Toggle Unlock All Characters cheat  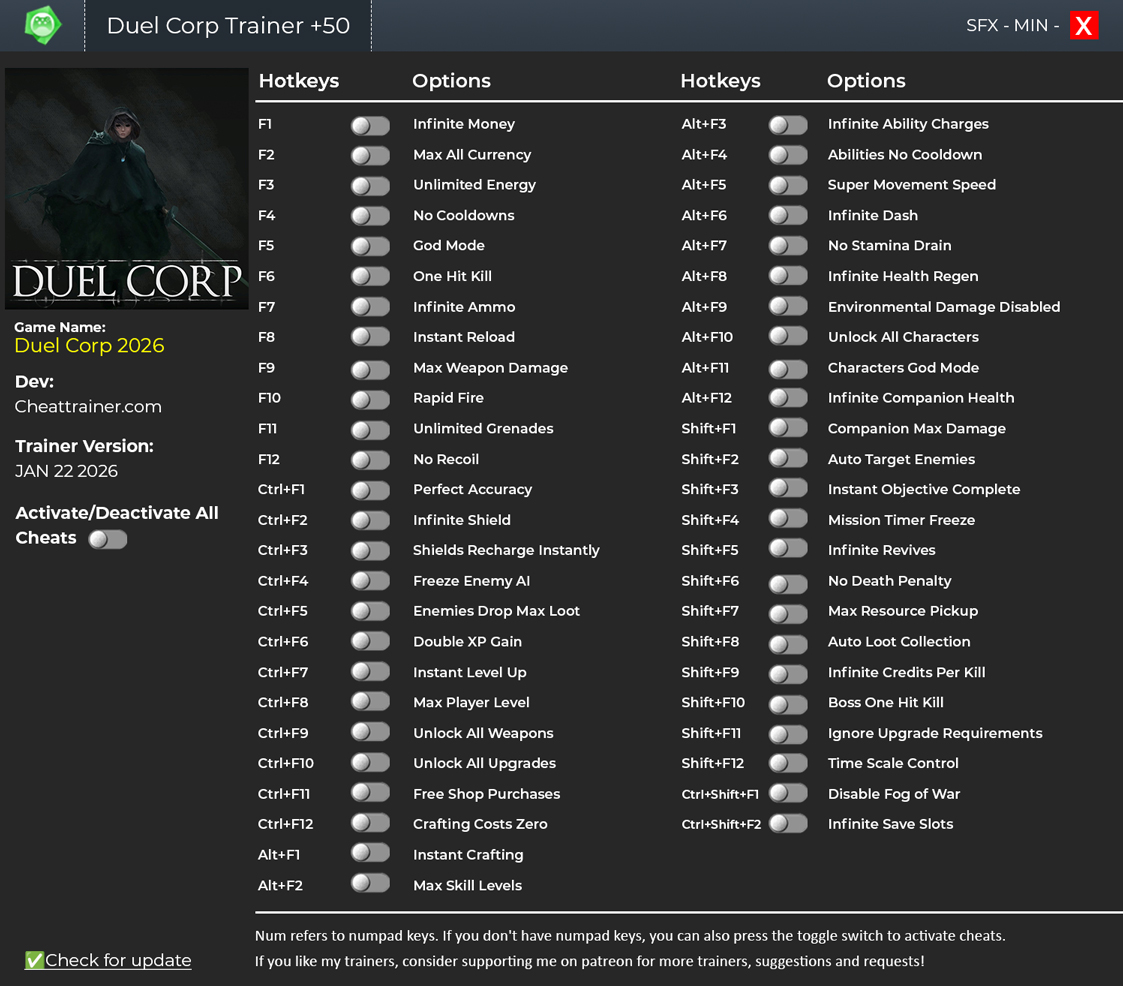click(x=788, y=337)
